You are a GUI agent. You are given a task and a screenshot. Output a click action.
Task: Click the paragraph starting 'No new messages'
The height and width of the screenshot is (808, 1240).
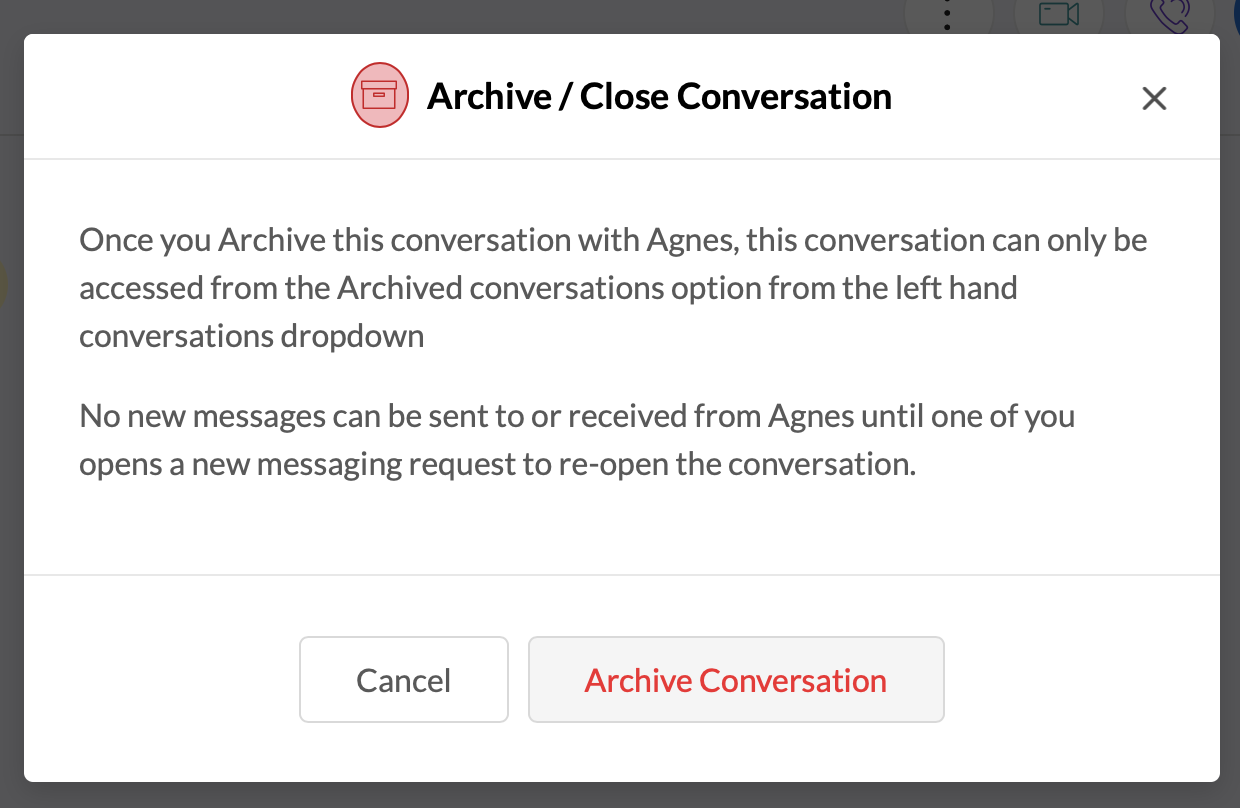click(x=577, y=440)
